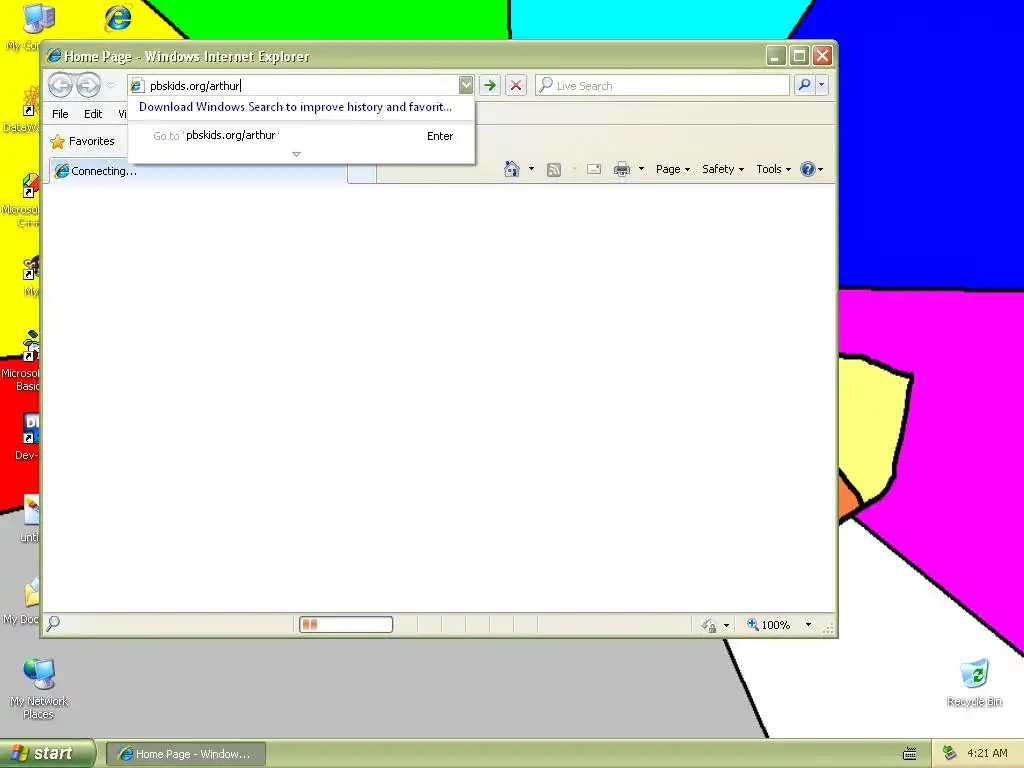Screen dimensions: 1024x768
Task: Click the 100% zoom level button
Action: [769, 625]
